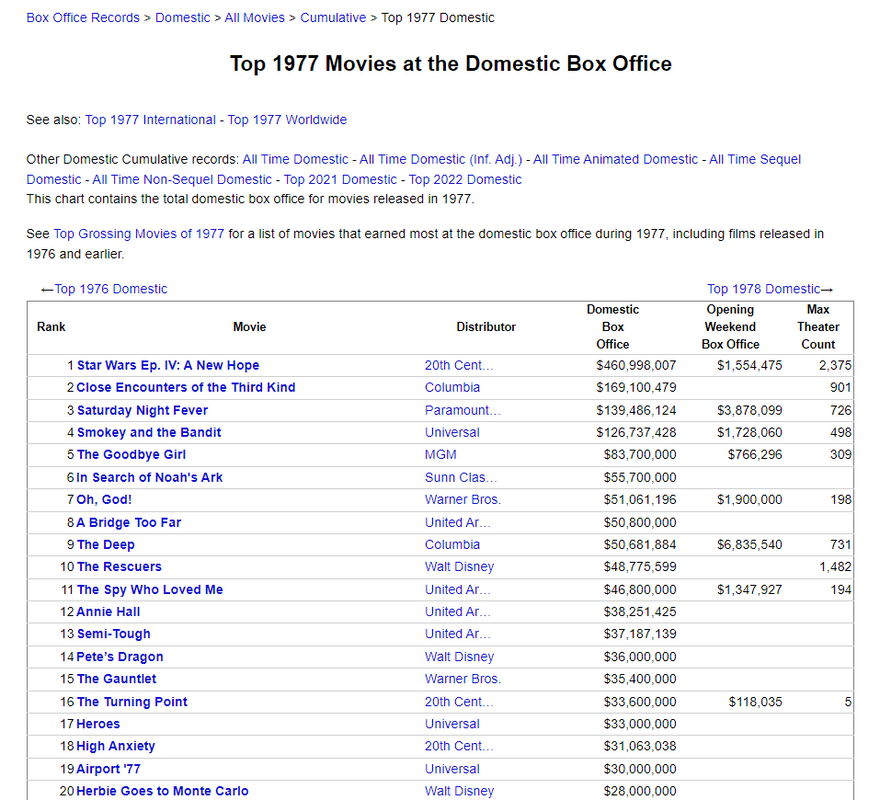Open The Deep movie page
This screenshot has width=880, height=800.
106,545
